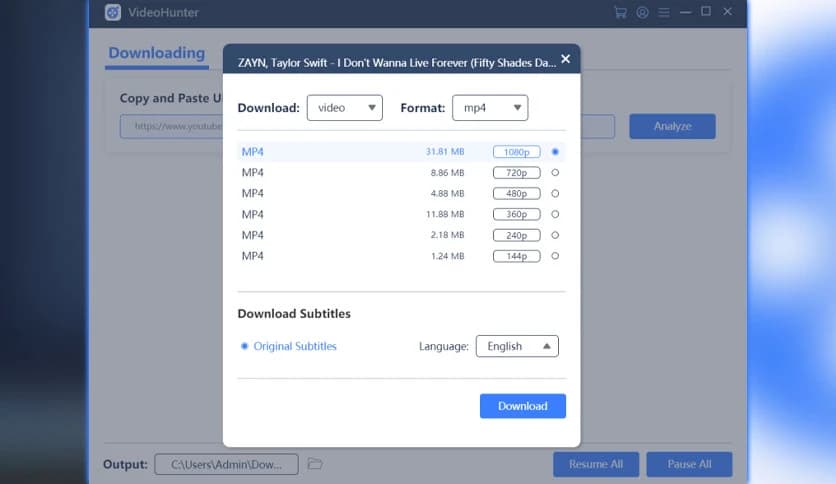Click the 480p quality badge
The width and height of the screenshot is (836, 484).
[x=517, y=193]
